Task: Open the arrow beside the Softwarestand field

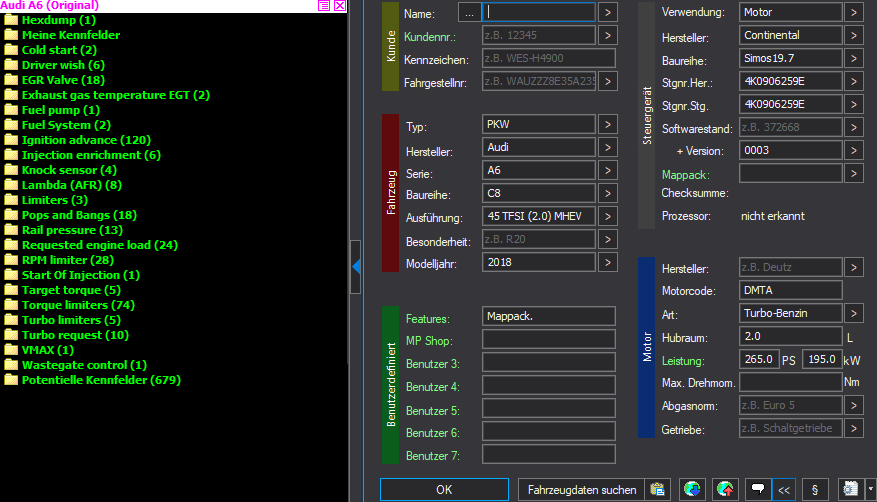Action: pos(854,127)
